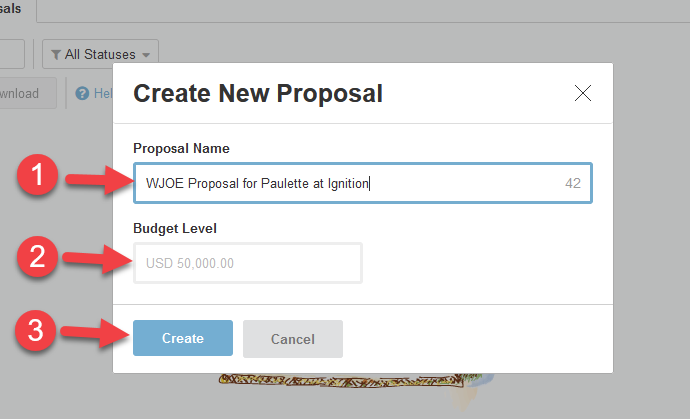Screen dimensions: 690x419
Task: Click the red step 2 circle marker
Action: pos(39,258)
